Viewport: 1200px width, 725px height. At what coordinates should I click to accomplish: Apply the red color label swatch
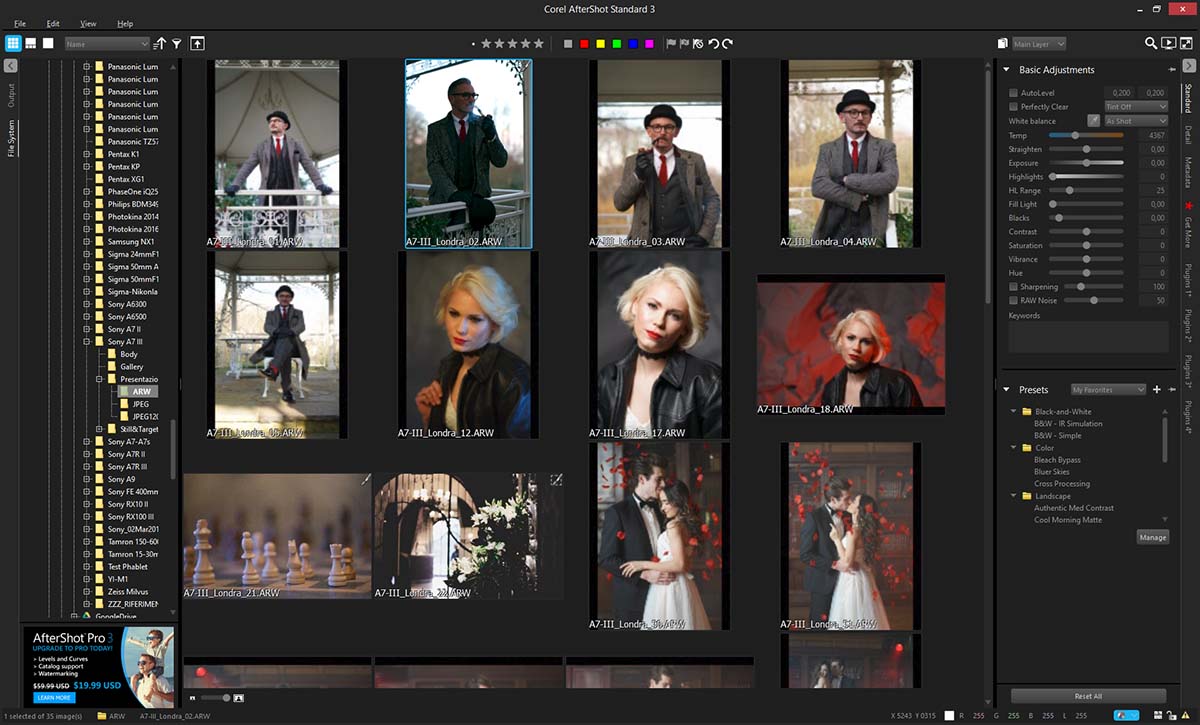click(584, 44)
